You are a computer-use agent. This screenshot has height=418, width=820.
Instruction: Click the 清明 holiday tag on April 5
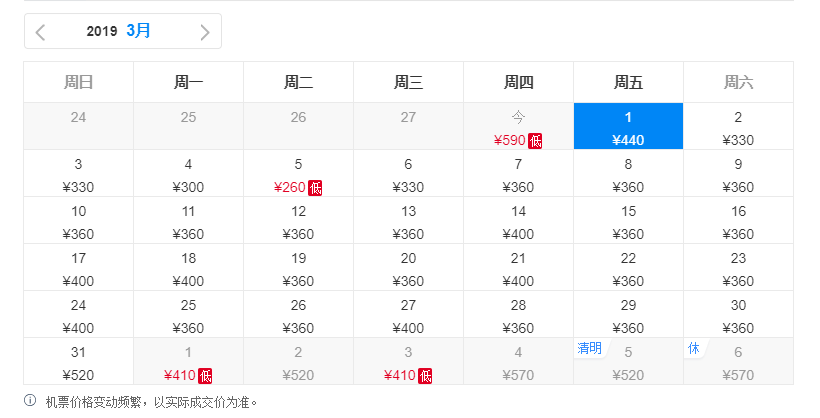tap(589, 348)
